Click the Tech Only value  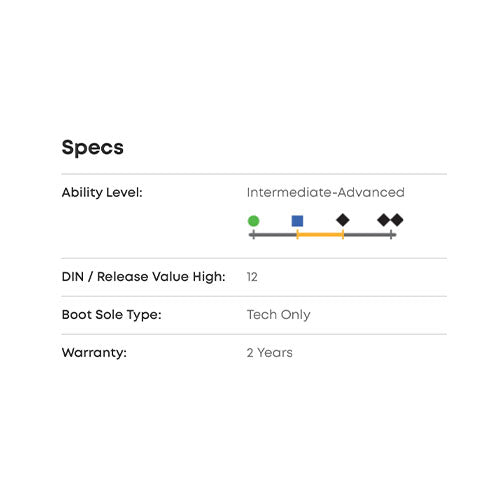click(279, 315)
